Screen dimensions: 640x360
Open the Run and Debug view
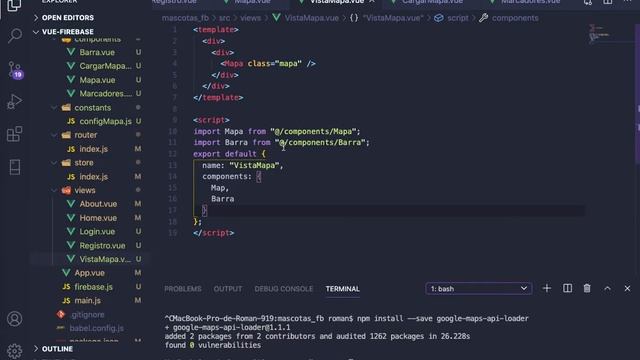[15, 102]
